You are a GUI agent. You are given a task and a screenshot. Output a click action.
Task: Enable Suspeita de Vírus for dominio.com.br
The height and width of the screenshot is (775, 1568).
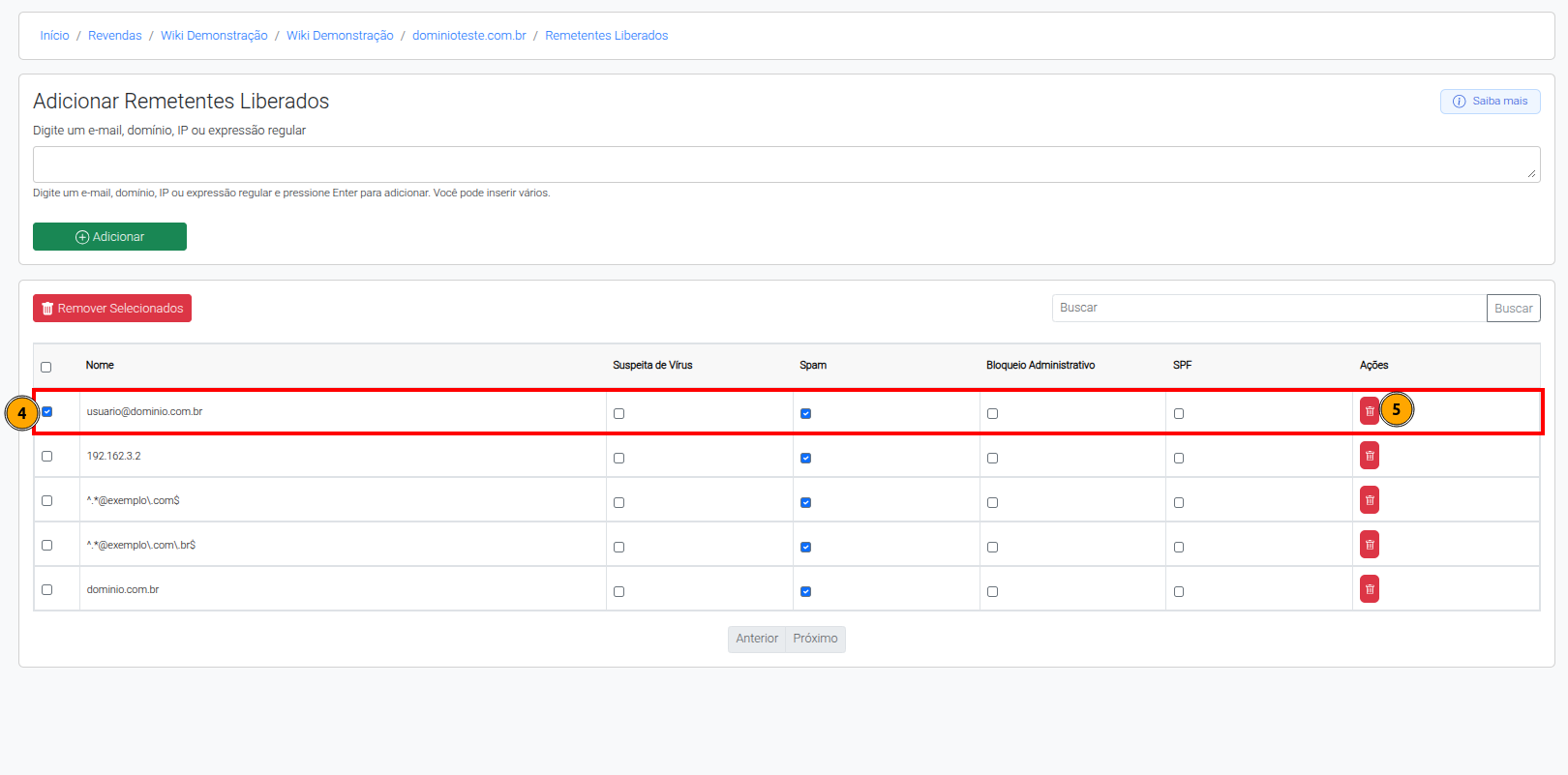click(618, 591)
